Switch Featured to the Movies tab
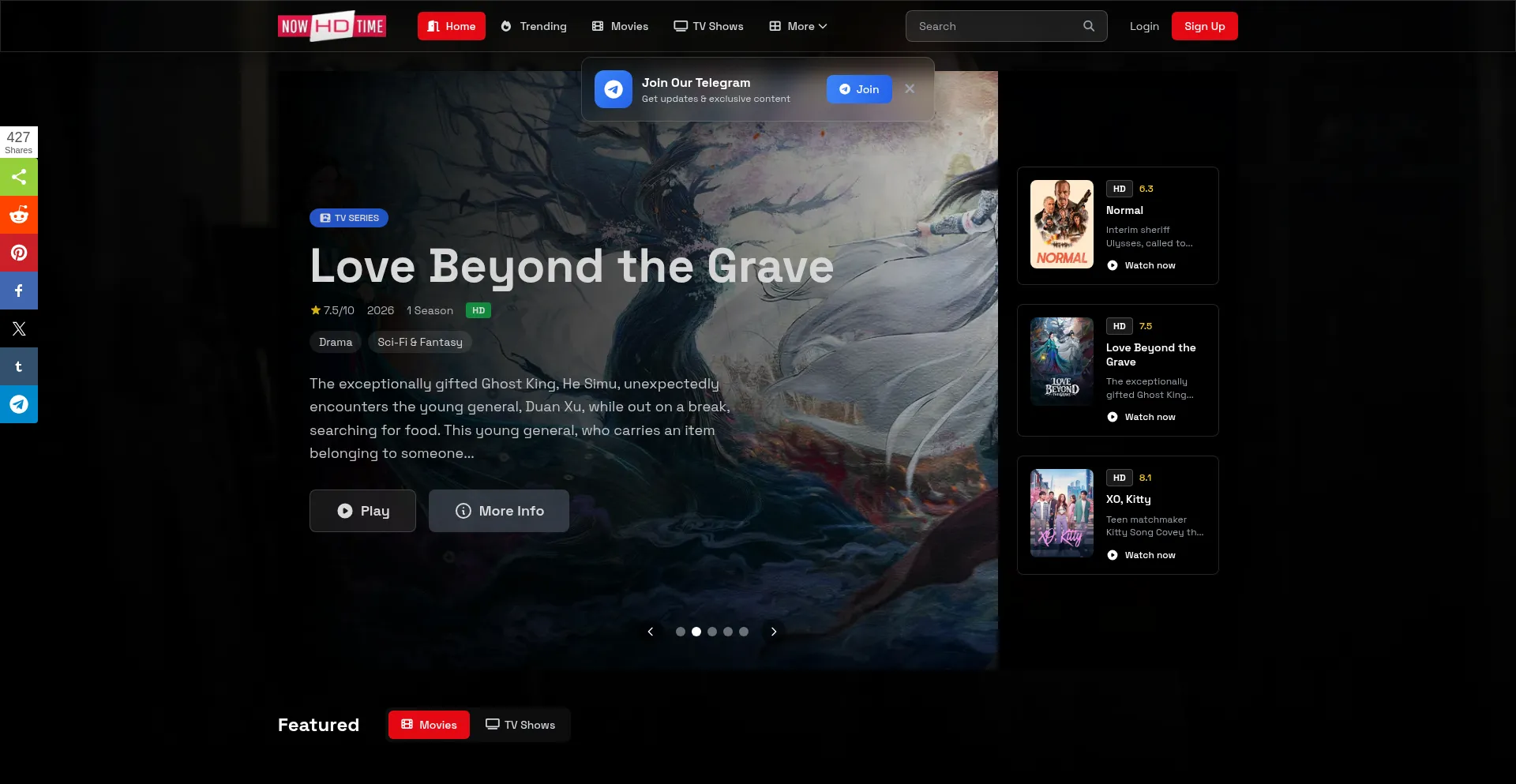The width and height of the screenshot is (1516, 784). 429,725
